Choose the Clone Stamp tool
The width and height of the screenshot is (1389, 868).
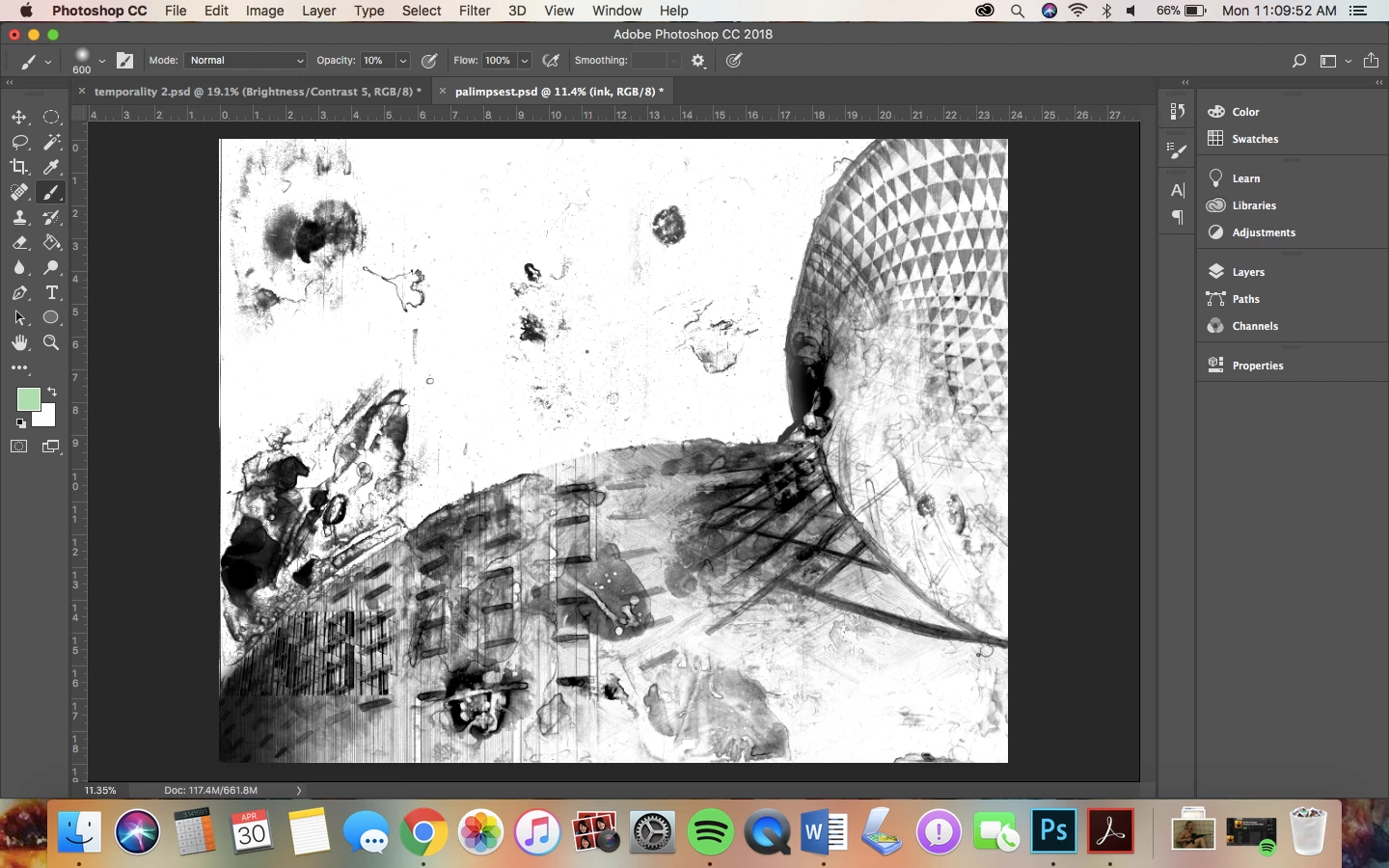tap(19, 217)
